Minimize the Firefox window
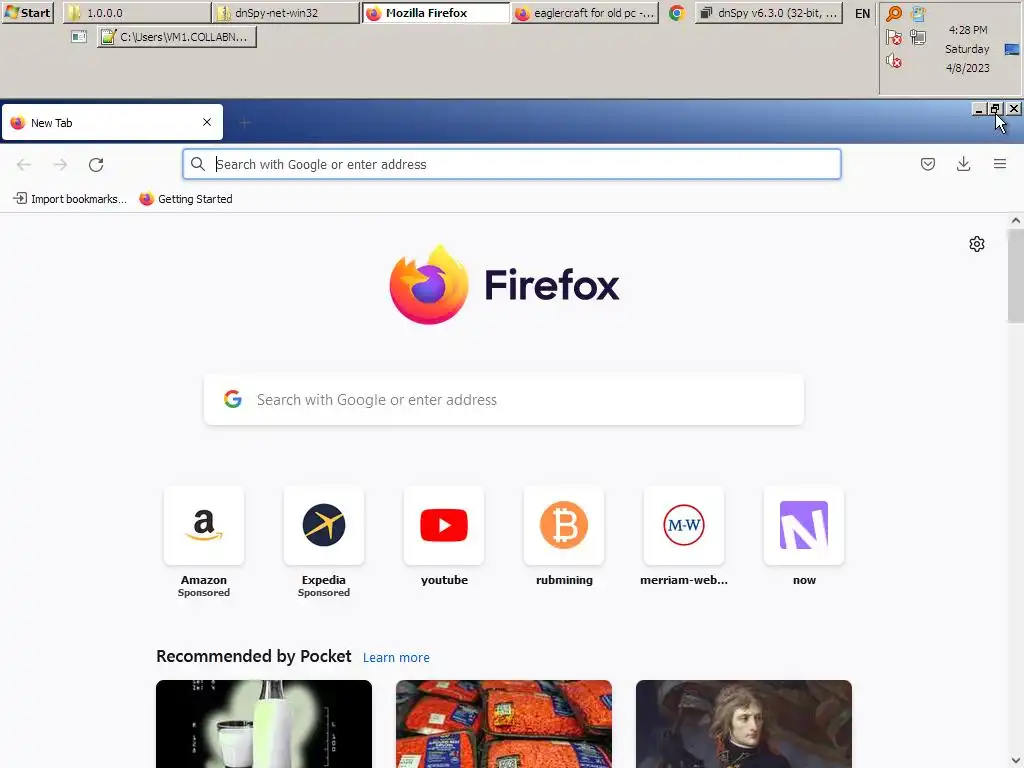 pyautogui.click(x=978, y=109)
